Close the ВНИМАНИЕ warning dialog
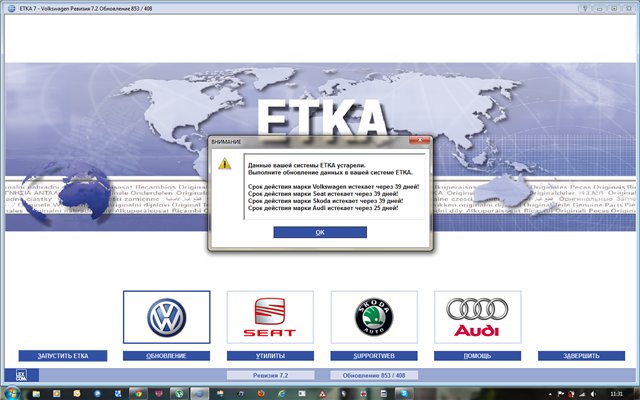This screenshot has height=400, width=640. click(x=419, y=141)
